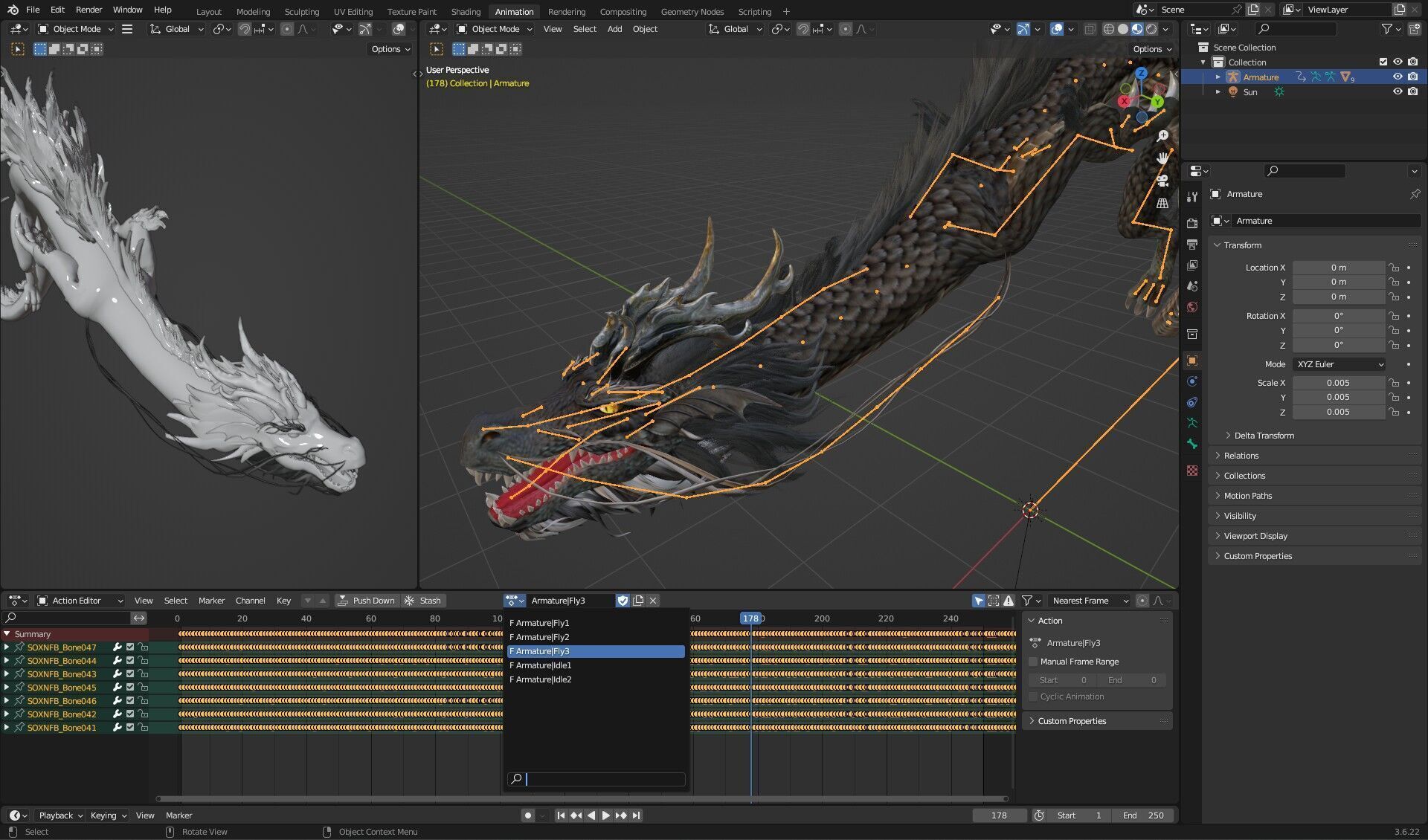This screenshot has height=840, width=1428.
Task: Select wireframe viewport shading
Action: pyautogui.click(x=1109, y=29)
